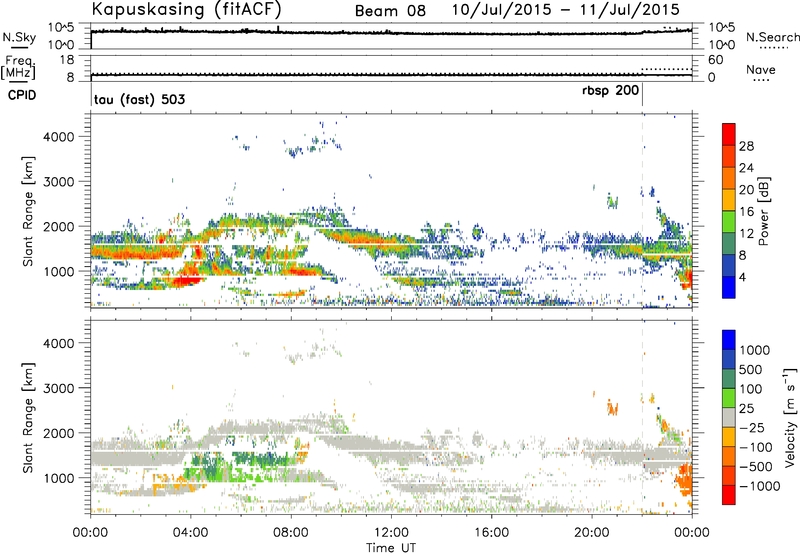Click the Kapuskasing (fitACF) plot title
Image resolution: width=800 pixels, height=554 pixels.
[186, 9]
